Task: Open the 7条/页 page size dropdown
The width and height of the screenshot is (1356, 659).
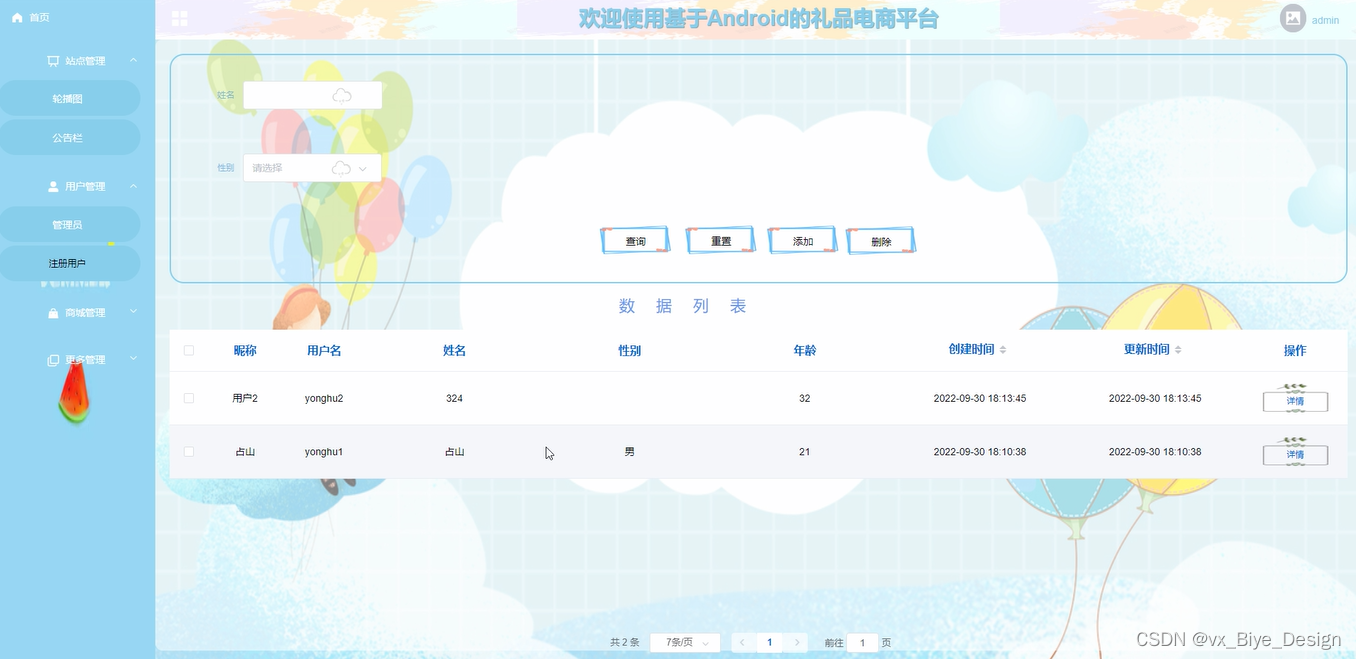Action: (x=685, y=642)
